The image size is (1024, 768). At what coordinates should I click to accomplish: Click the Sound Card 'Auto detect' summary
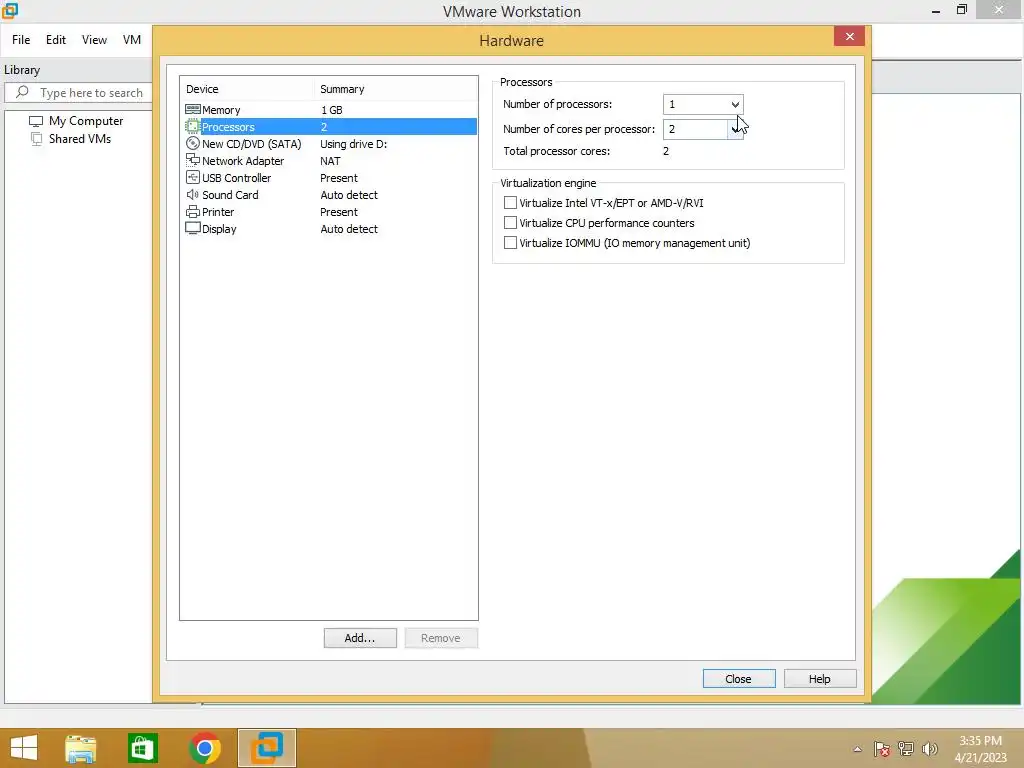coord(349,195)
